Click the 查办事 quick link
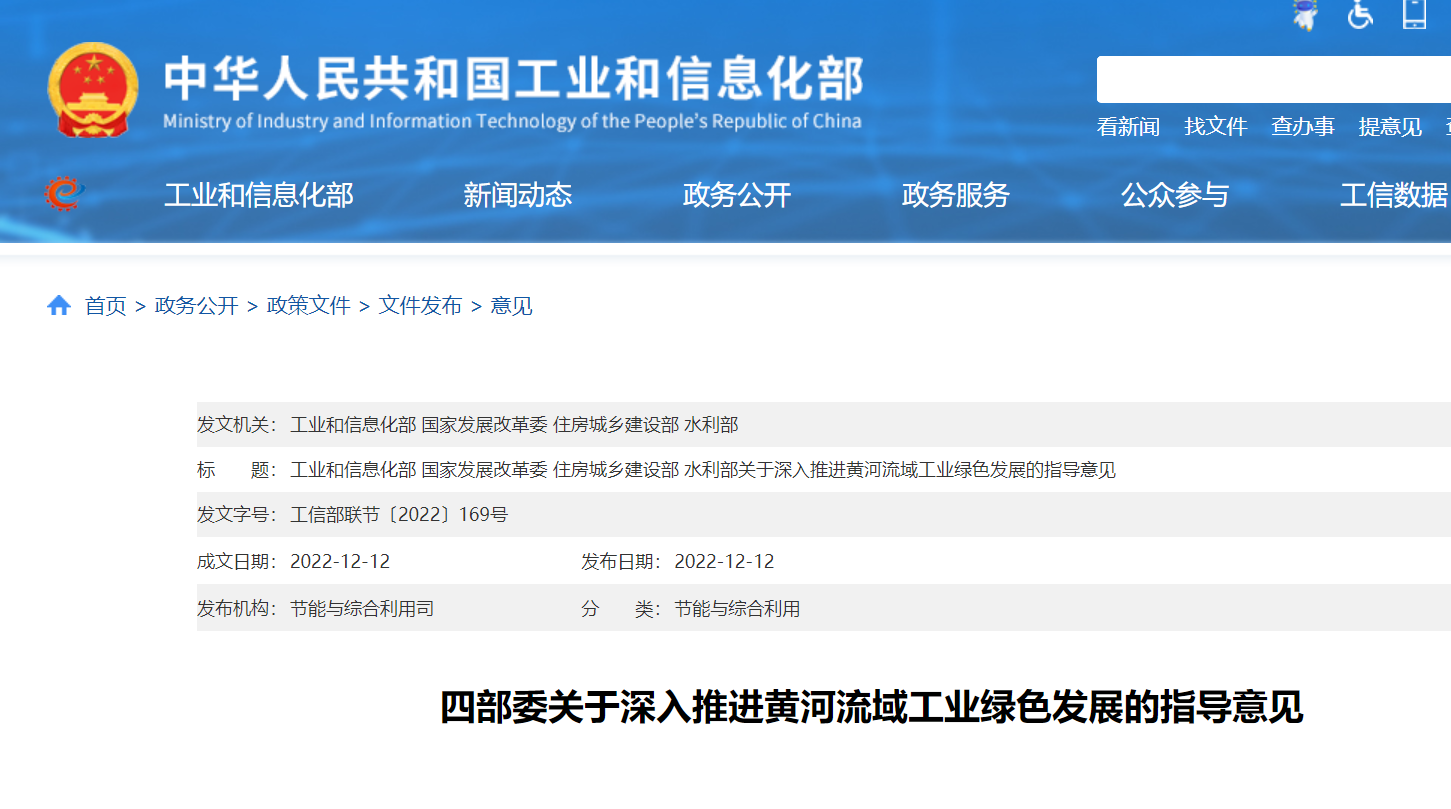 1302,127
